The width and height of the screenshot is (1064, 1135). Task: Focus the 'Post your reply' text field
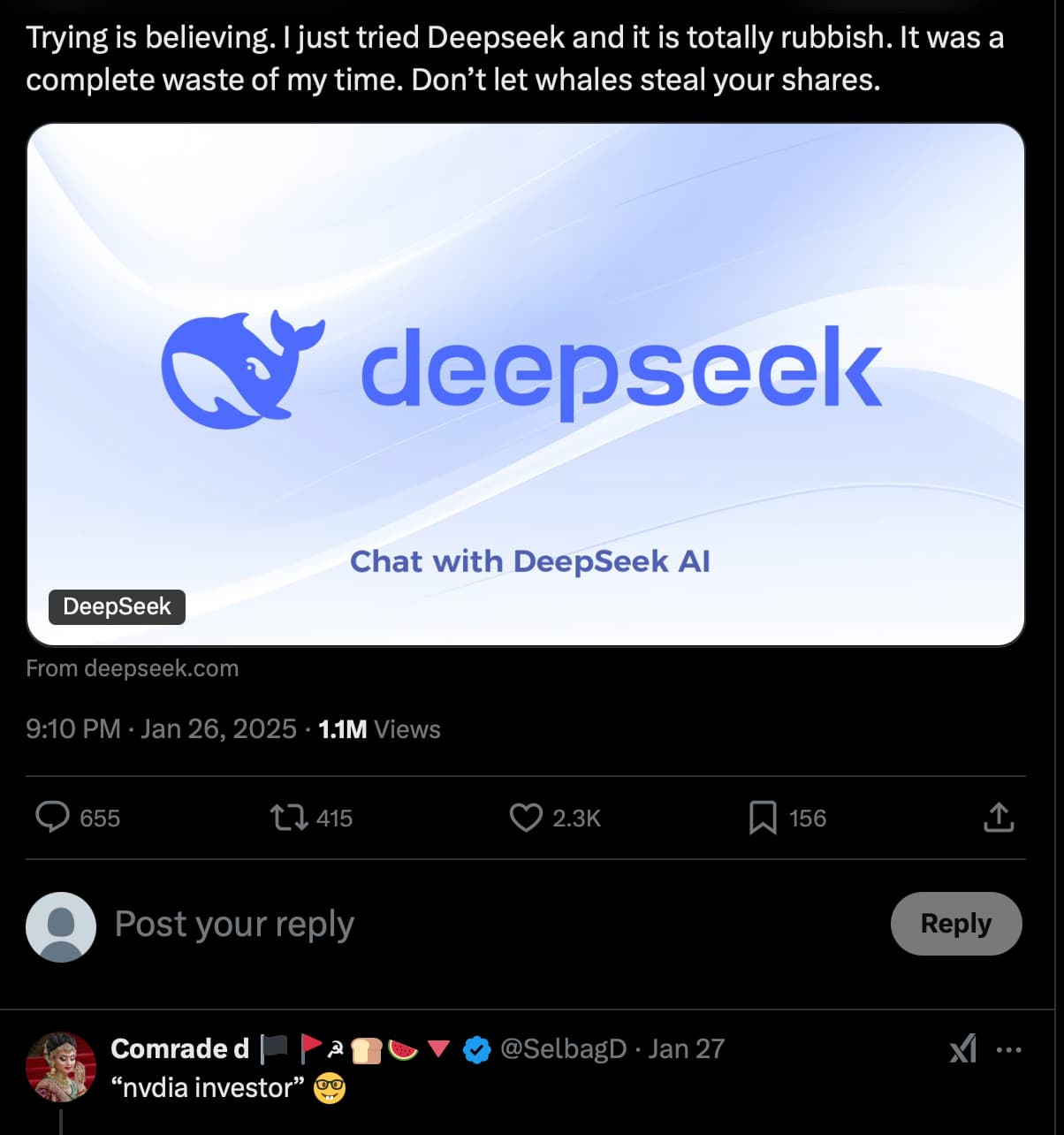[x=495, y=925]
